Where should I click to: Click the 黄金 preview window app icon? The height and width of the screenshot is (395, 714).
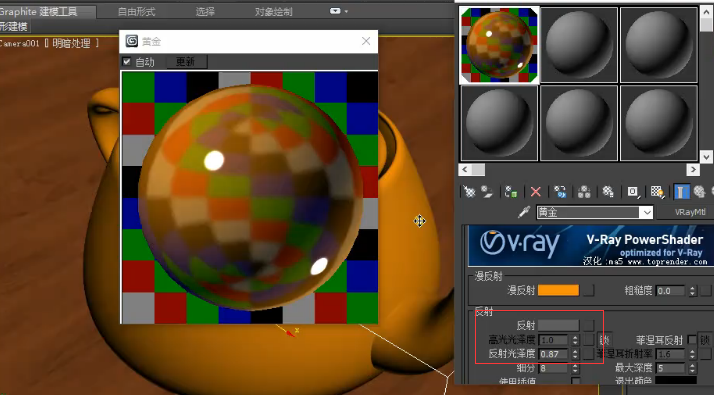coord(132,41)
